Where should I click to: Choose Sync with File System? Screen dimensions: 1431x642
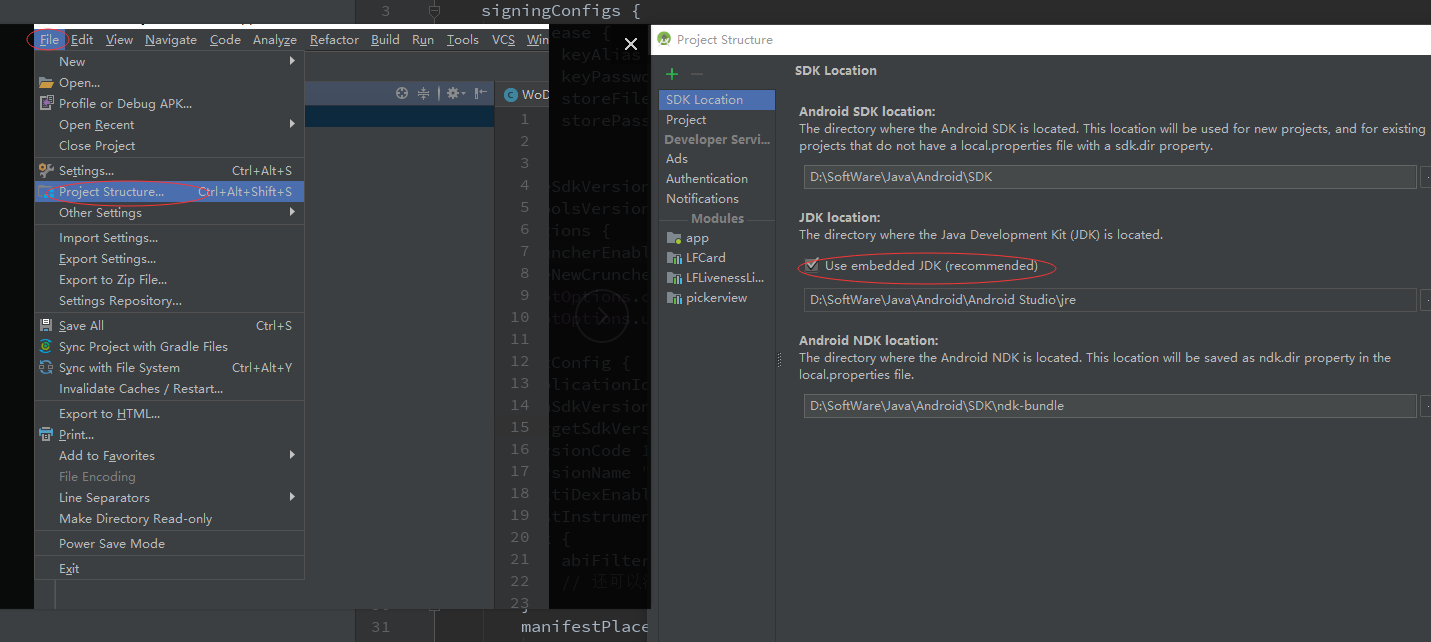(x=169, y=367)
